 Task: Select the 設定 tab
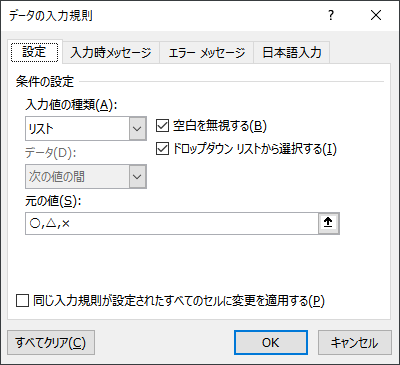35,52
